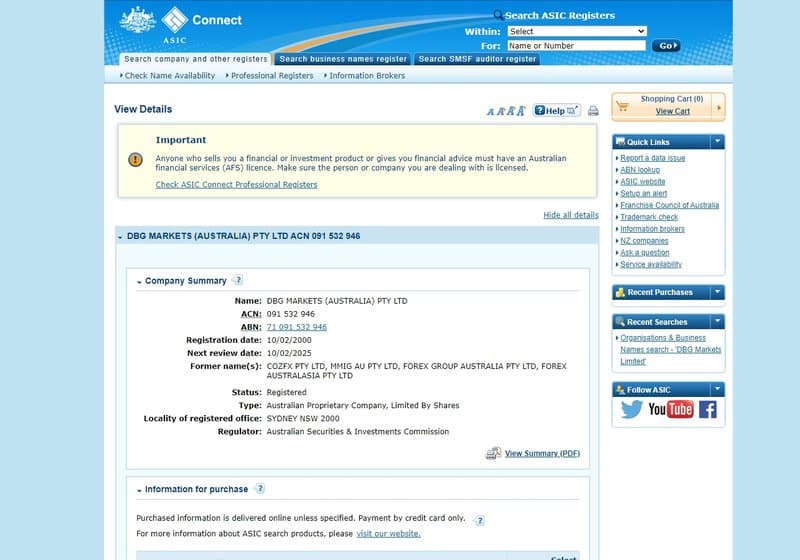Click the Shopping Cart arrow on right

(718, 107)
